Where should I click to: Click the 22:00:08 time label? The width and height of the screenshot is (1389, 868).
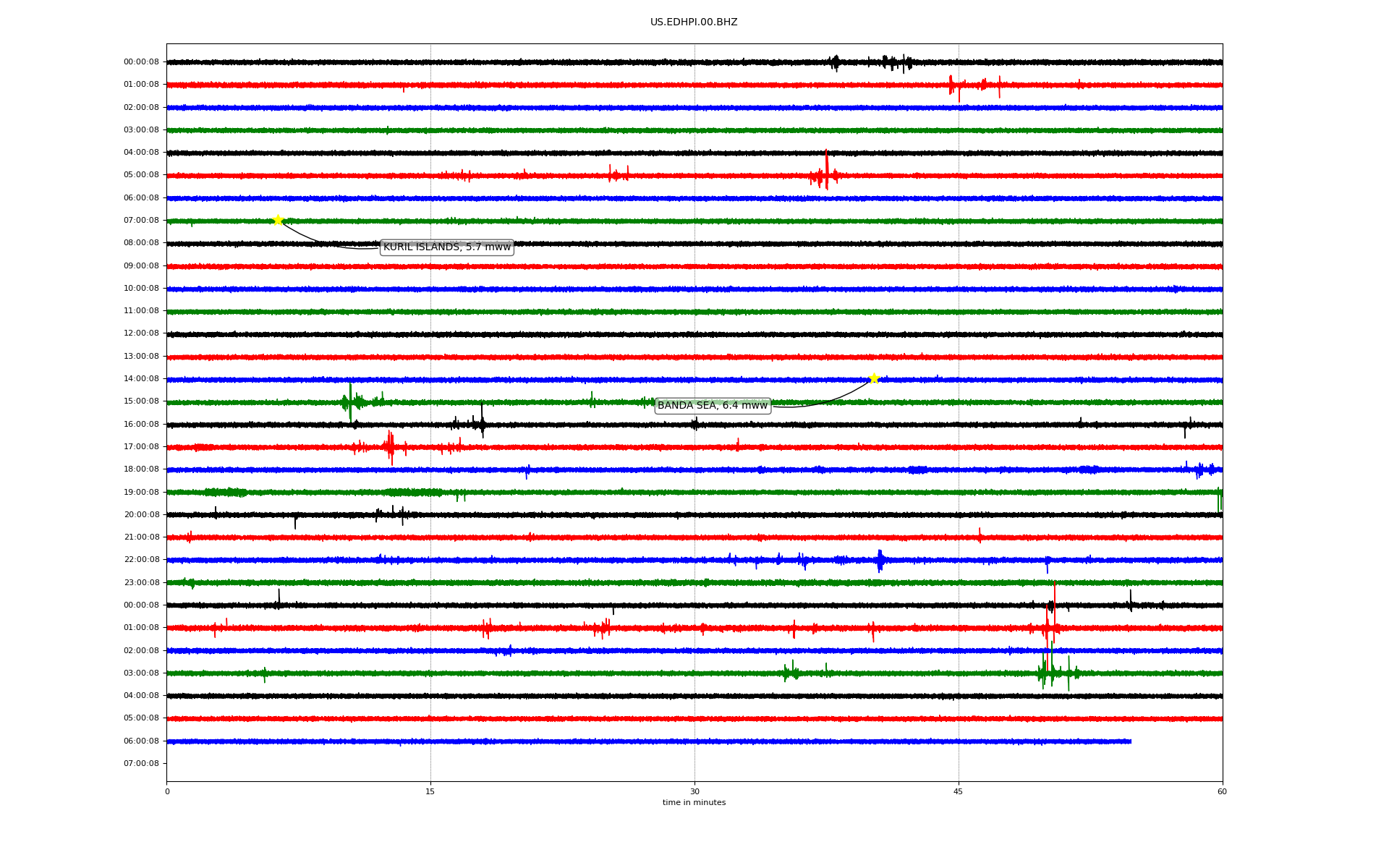(x=141, y=560)
